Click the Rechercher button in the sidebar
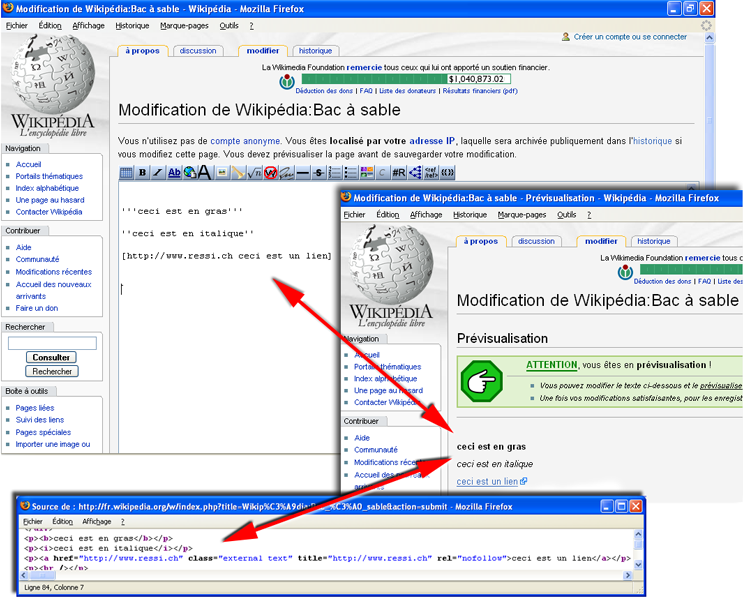The width and height of the screenshot is (743, 600). [52, 372]
